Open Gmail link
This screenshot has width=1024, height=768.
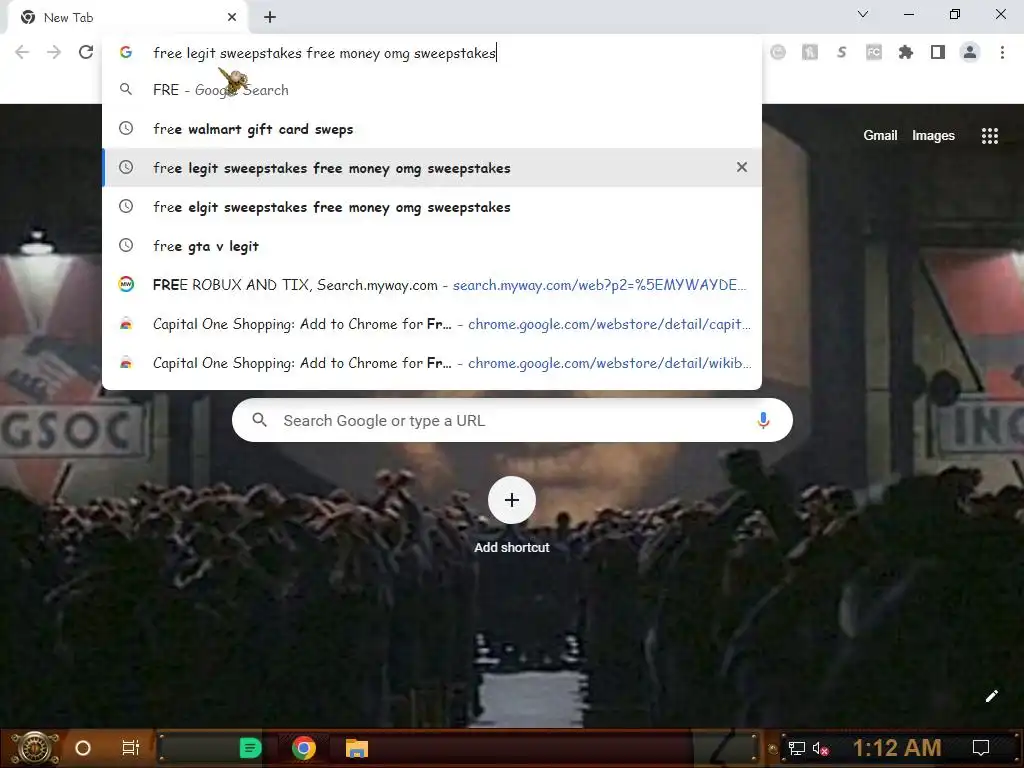click(880, 135)
